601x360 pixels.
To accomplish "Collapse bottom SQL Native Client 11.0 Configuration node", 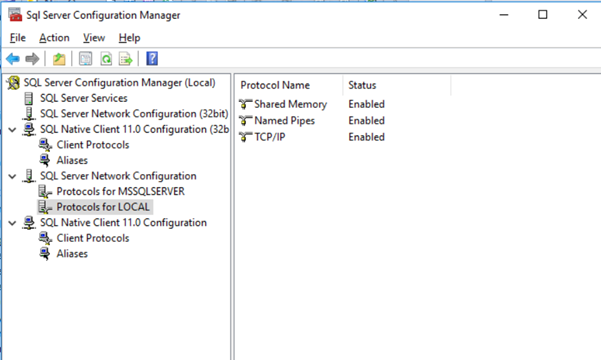I will [12, 223].
